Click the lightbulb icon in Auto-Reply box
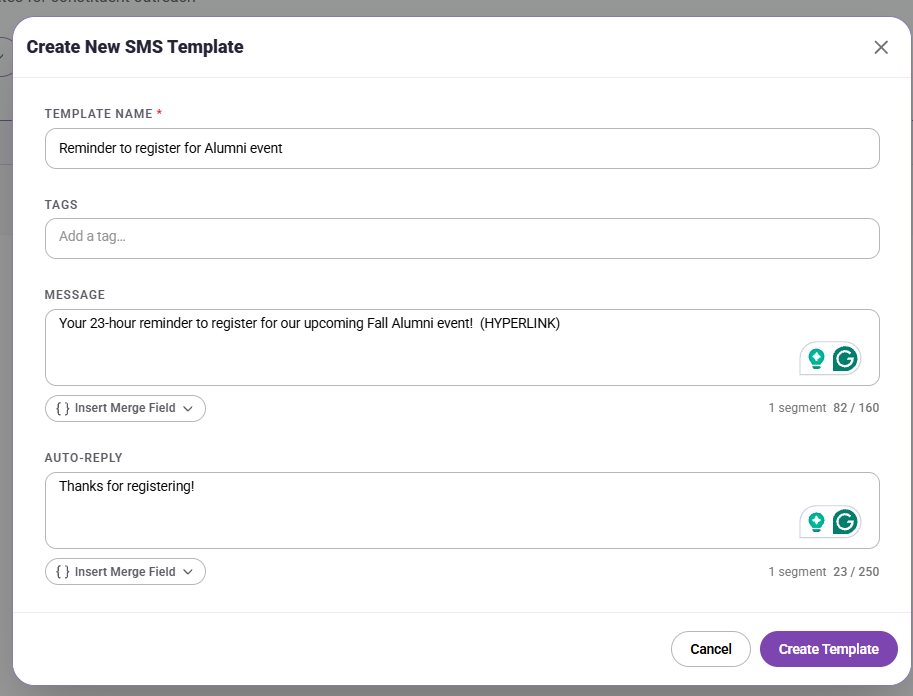 coord(816,522)
